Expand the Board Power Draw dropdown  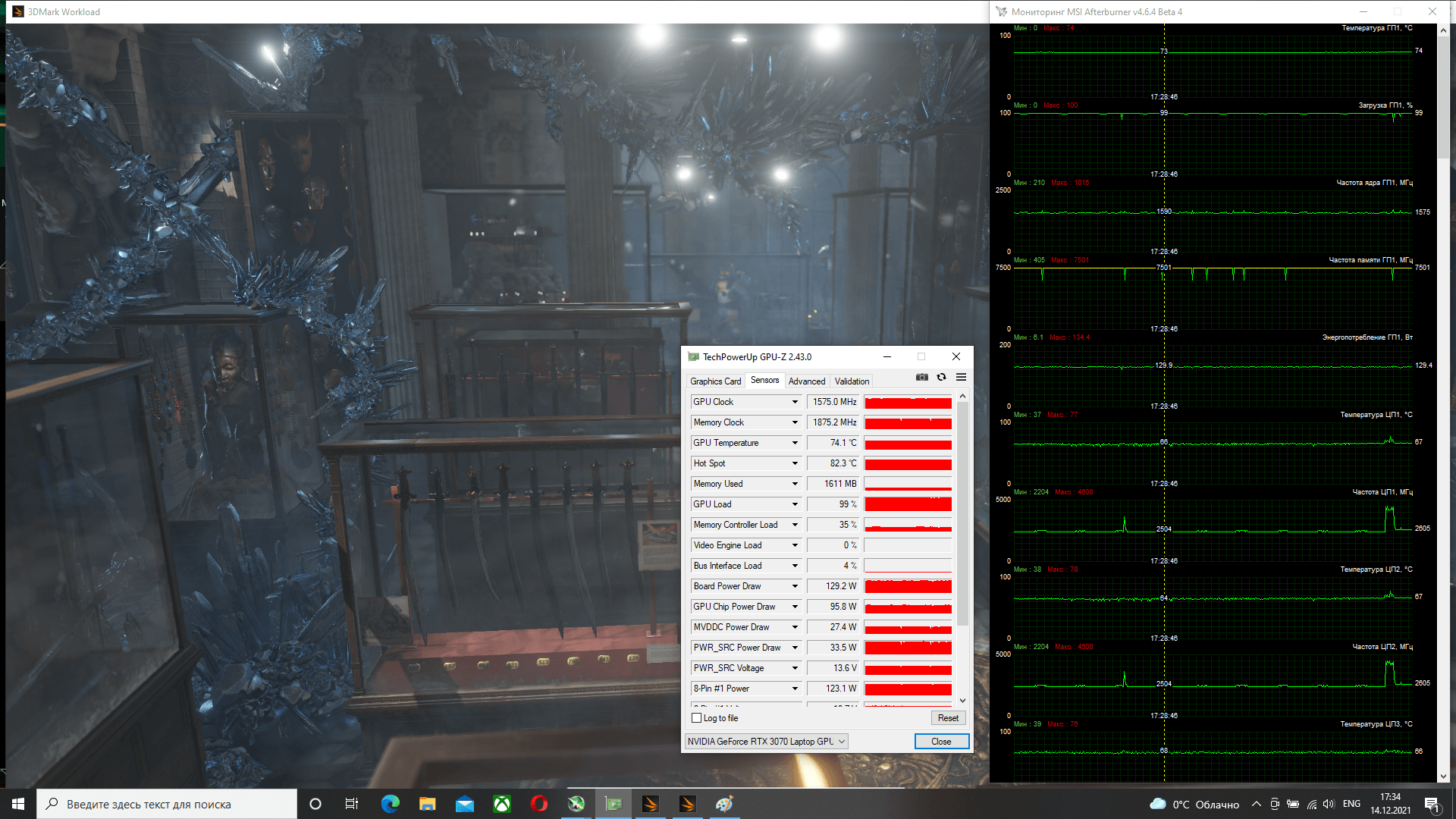point(795,586)
